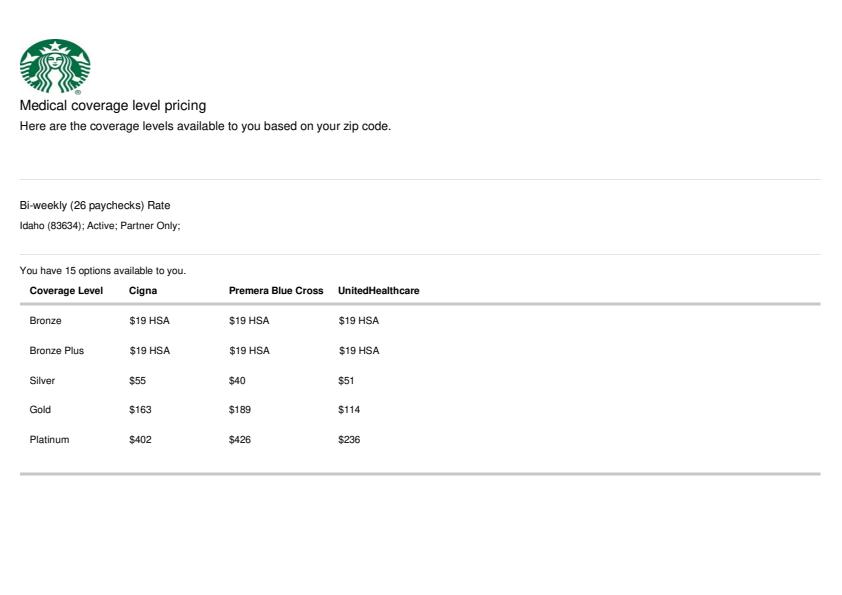Select the Cigna column header
Image resolution: width=842 pixels, height=595 pixels.
point(143,291)
